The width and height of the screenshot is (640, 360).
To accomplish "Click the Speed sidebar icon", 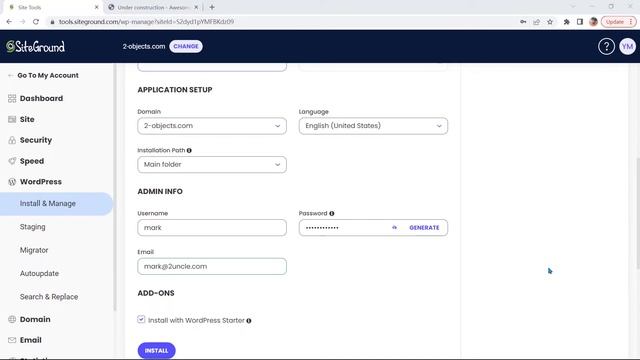I will coord(12,161).
